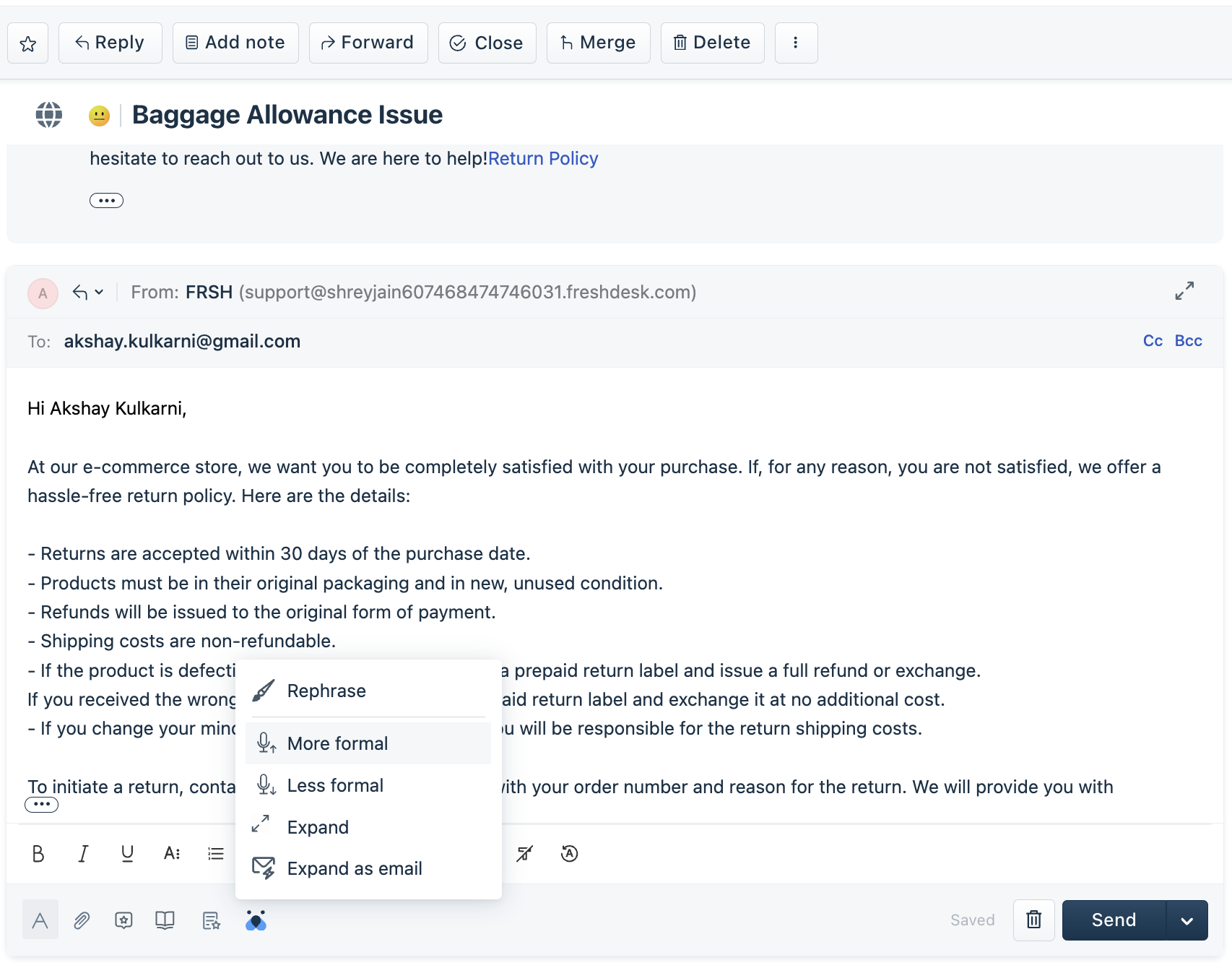Insert a bulleted list

tap(216, 854)
